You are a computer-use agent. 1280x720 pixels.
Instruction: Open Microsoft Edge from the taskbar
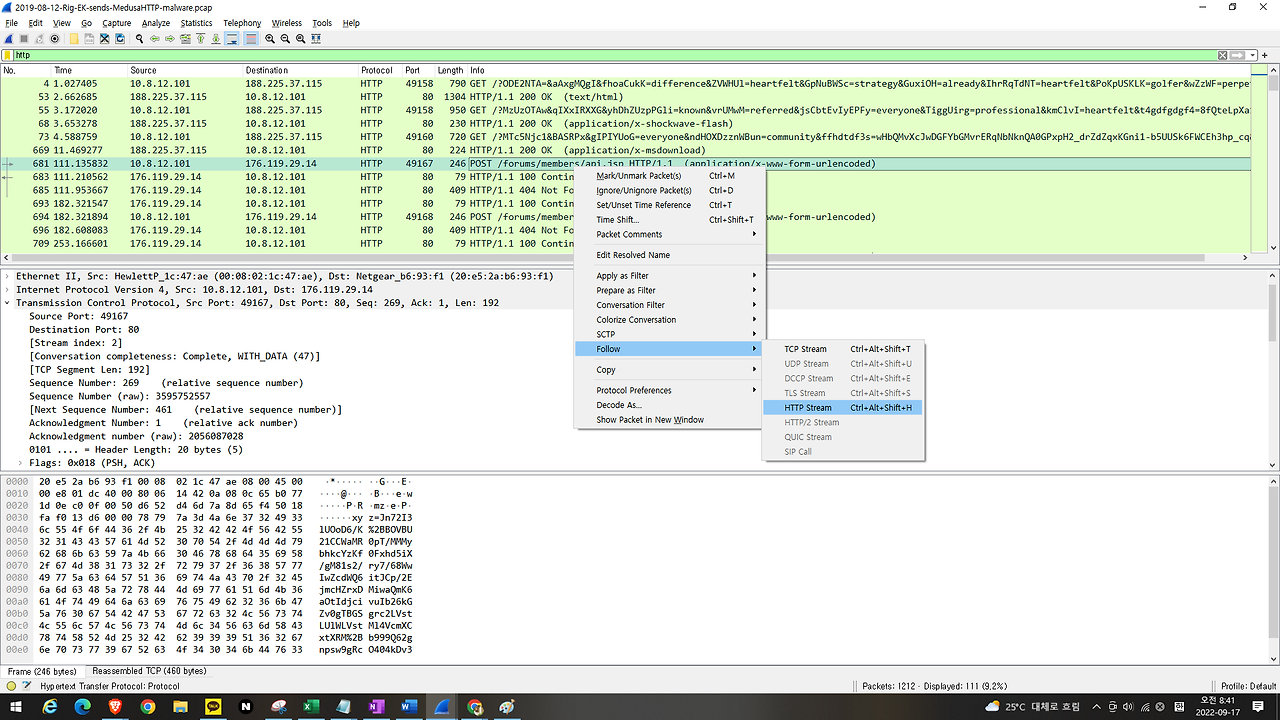[82, 706]
